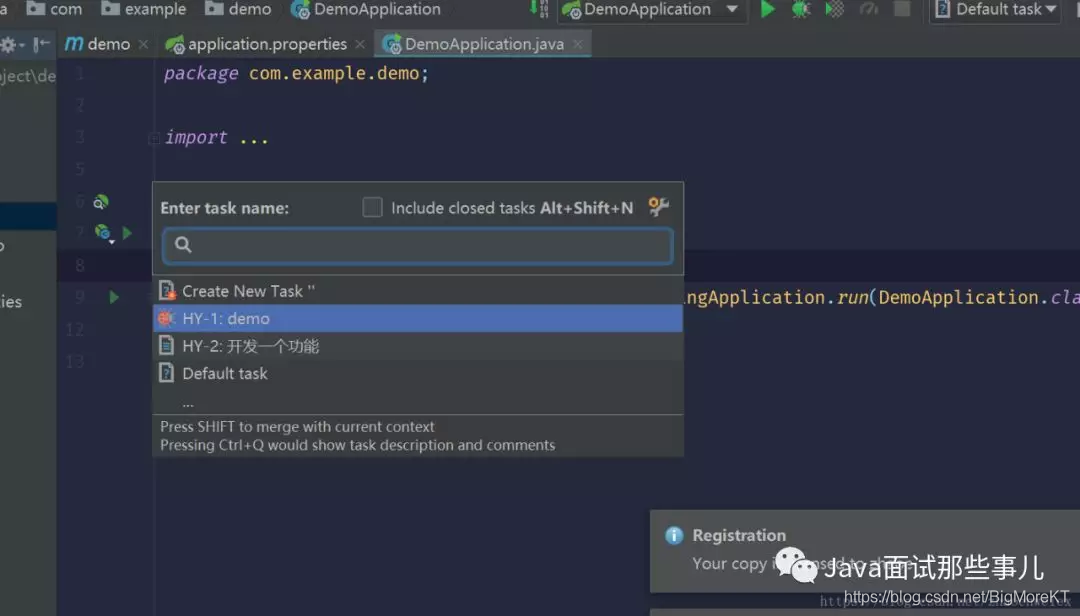Close the application.properties tab
This screenshot has height=616, width=1080.
pyautogui.click(x=360, y=45)
